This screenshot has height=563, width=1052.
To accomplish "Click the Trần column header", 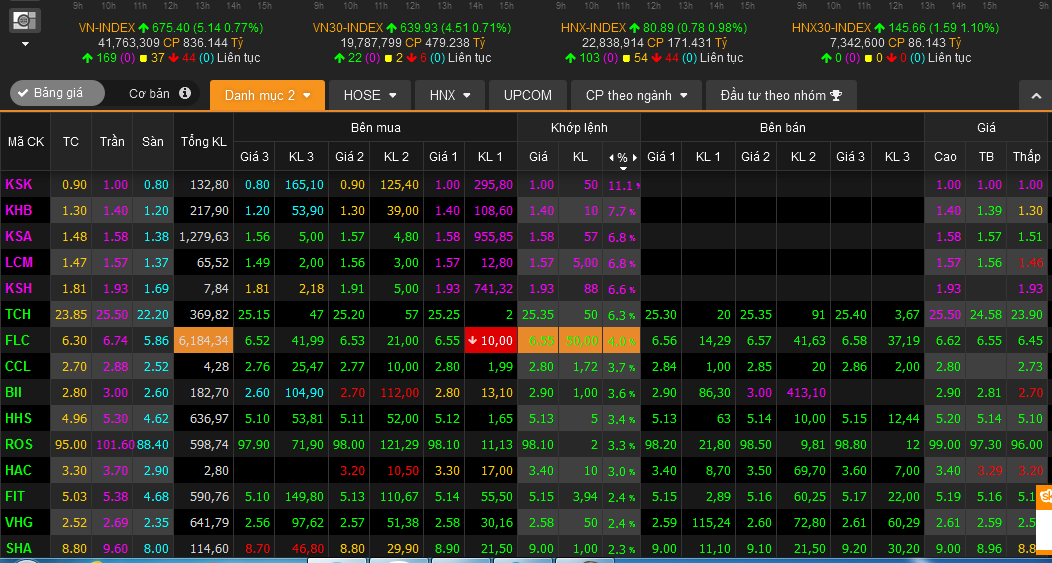I will pos(112,142).
